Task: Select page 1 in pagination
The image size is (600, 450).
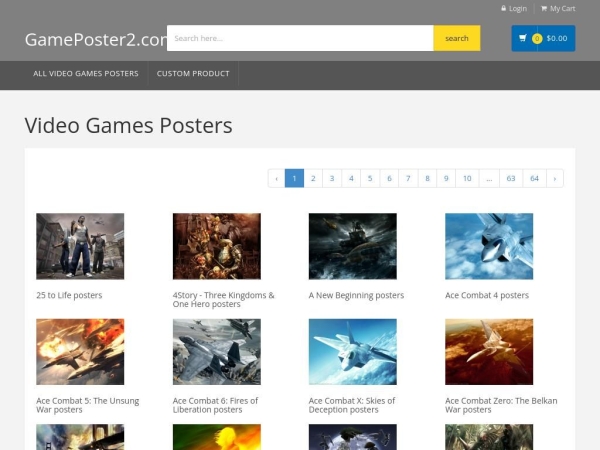Action: pos(294,178)
